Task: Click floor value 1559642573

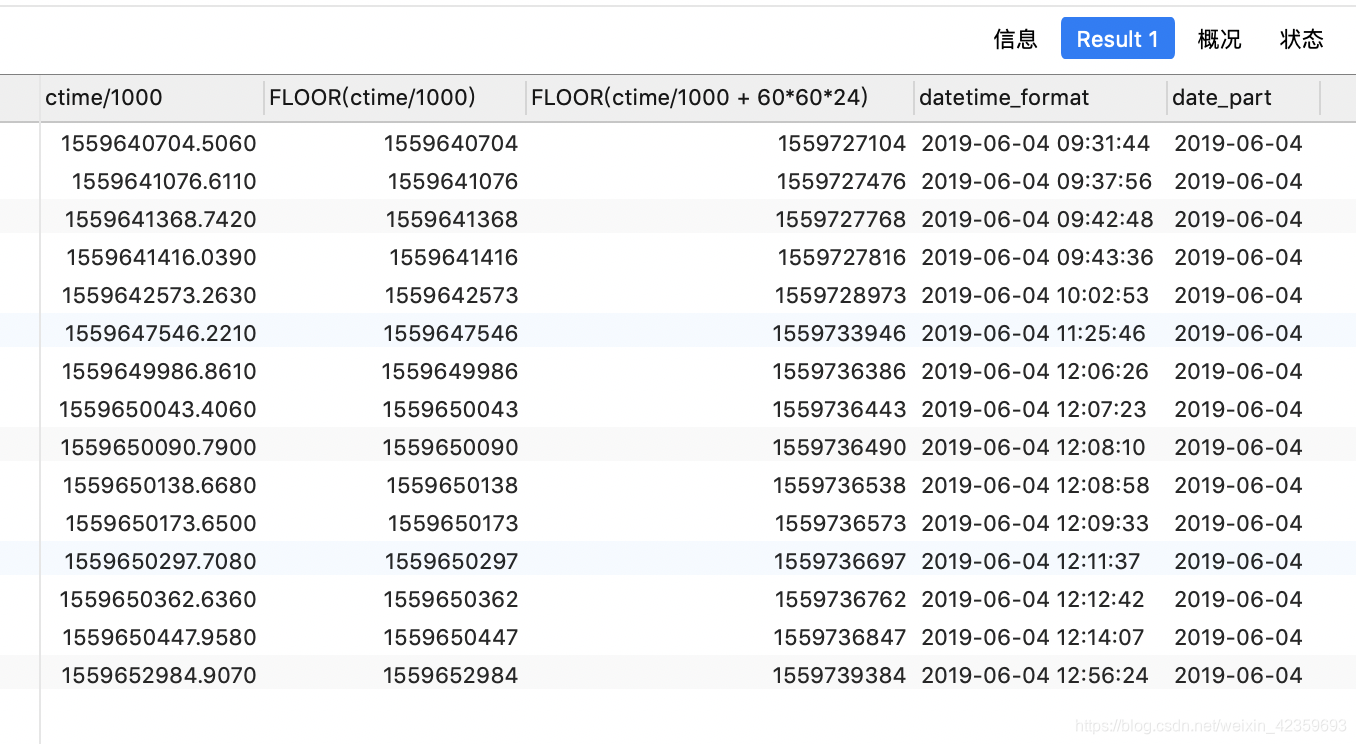Action: (451, 295)
